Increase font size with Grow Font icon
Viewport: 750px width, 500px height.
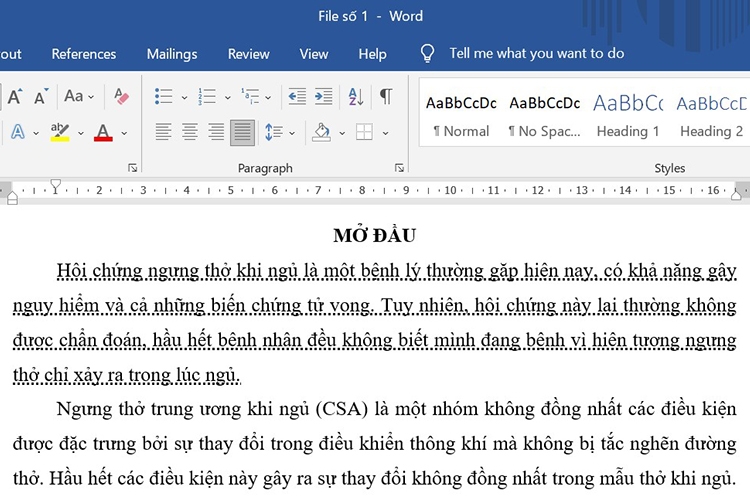(x=15, y=97)
